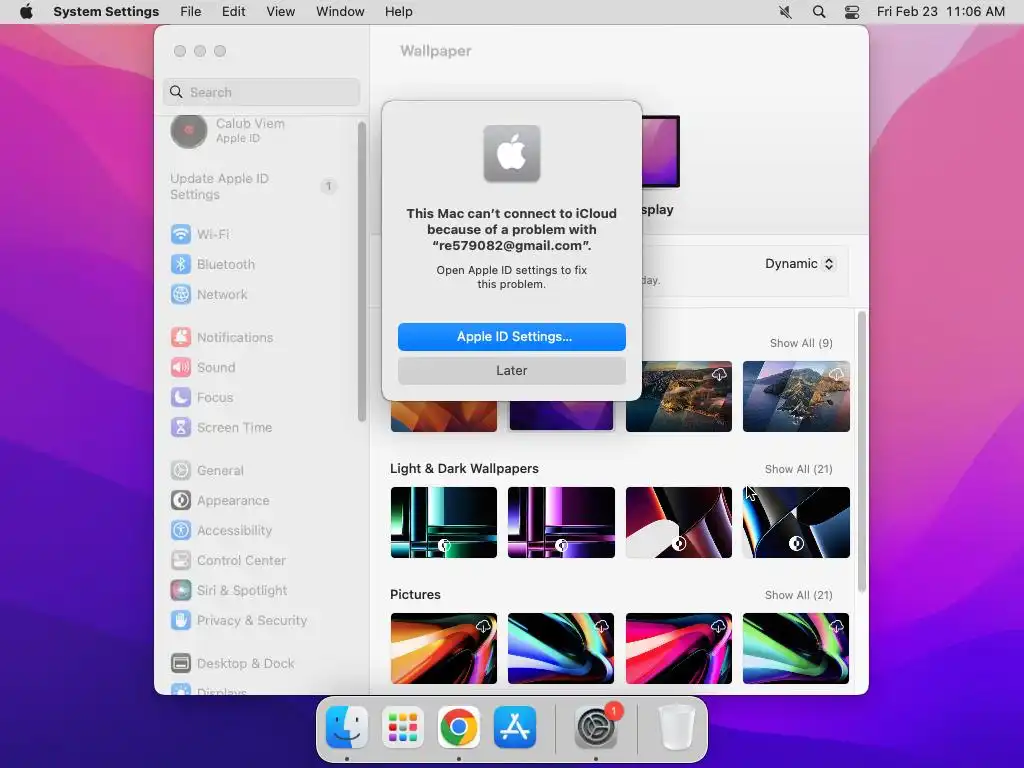Image resolution: width=1024 pixels, height=768 pixels.
Task: Open the General gear icon
Action: tap(181, 470)
